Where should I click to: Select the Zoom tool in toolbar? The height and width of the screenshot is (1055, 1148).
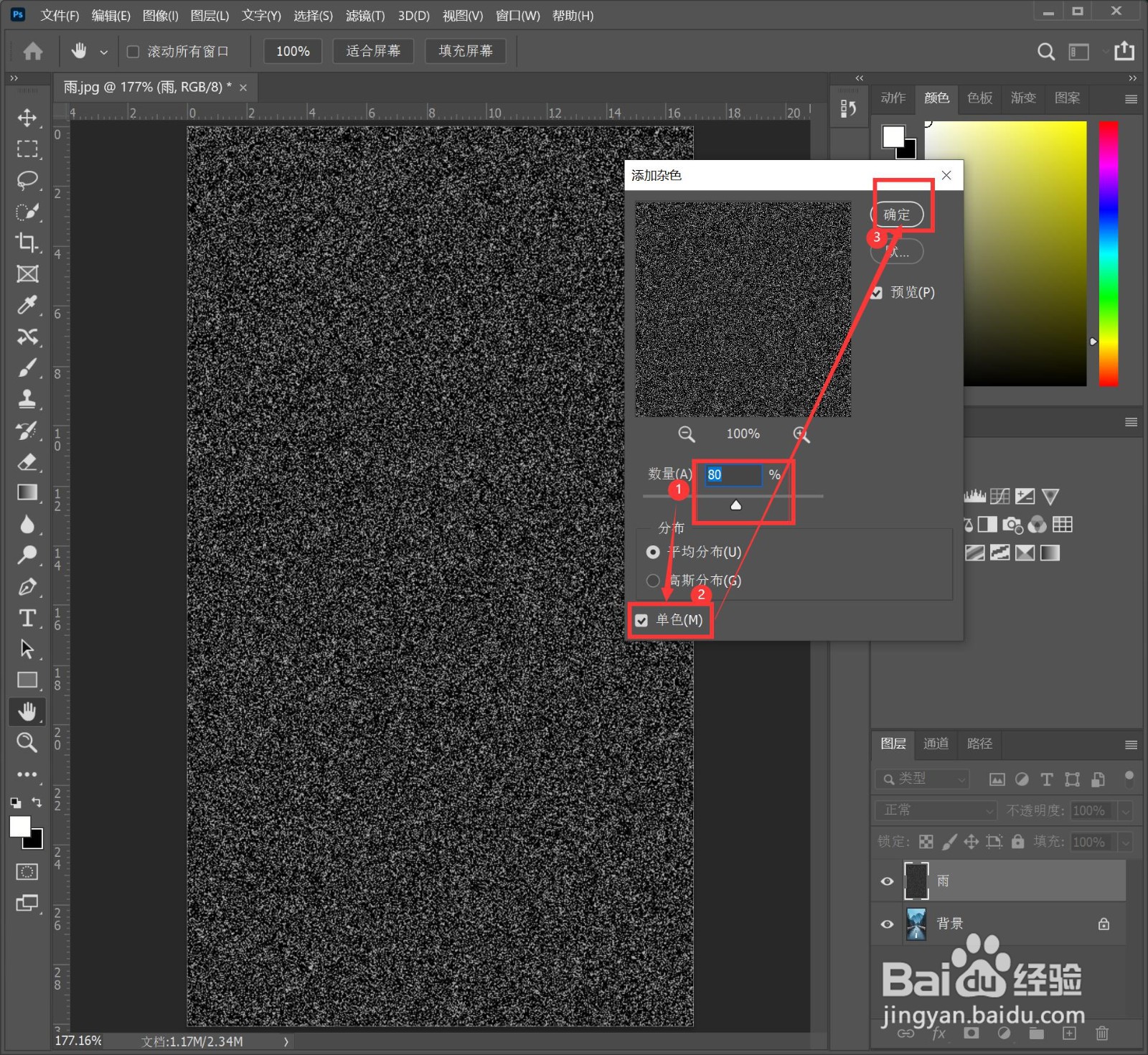click(27, 742)
